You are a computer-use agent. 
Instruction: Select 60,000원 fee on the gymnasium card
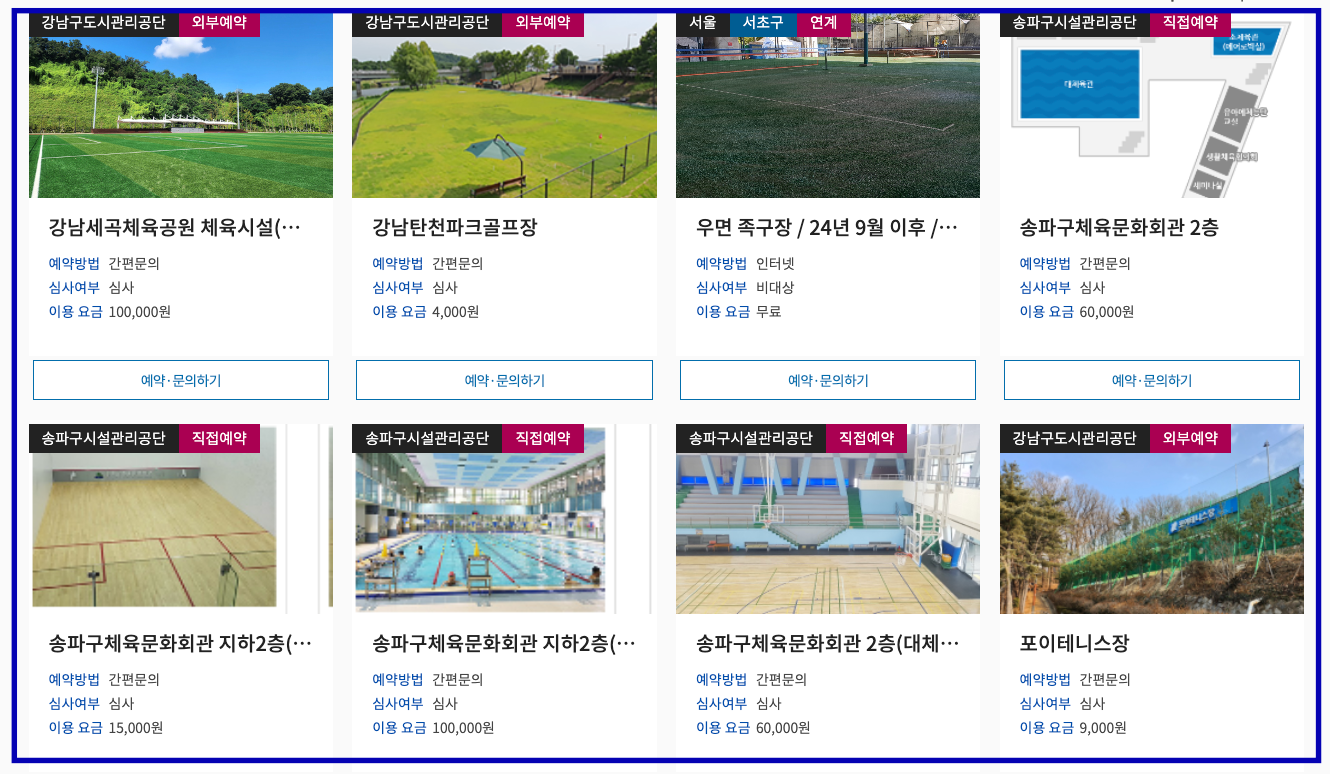(783, 728)
